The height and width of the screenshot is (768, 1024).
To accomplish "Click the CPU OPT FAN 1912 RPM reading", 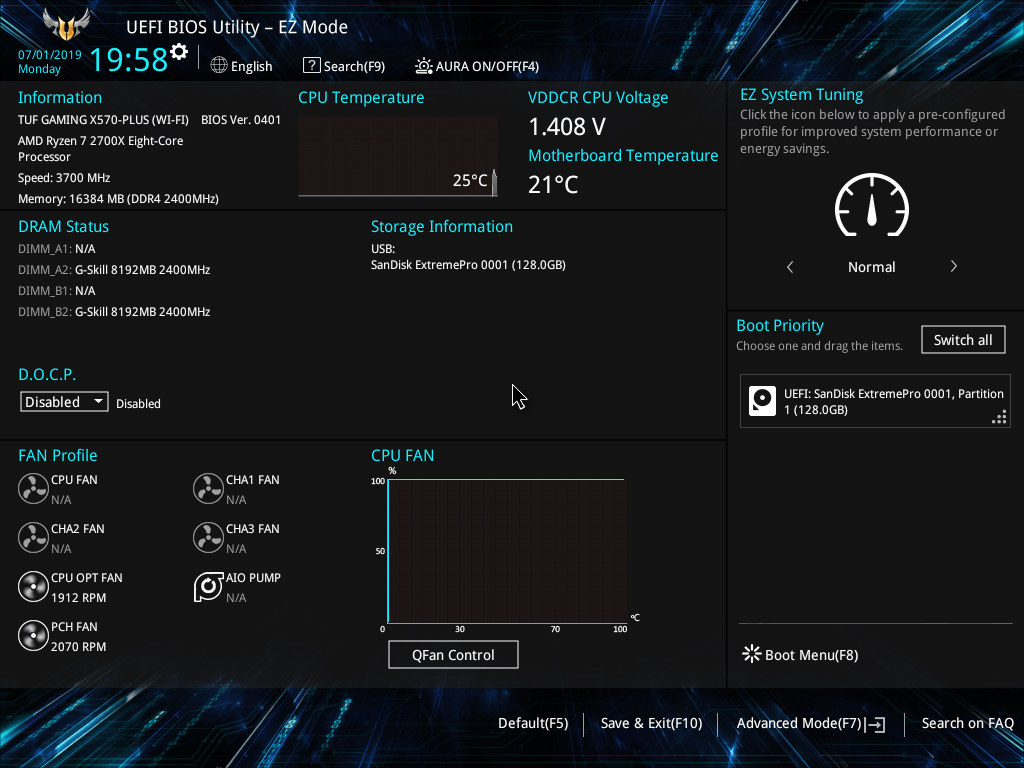I will [78, 598].
